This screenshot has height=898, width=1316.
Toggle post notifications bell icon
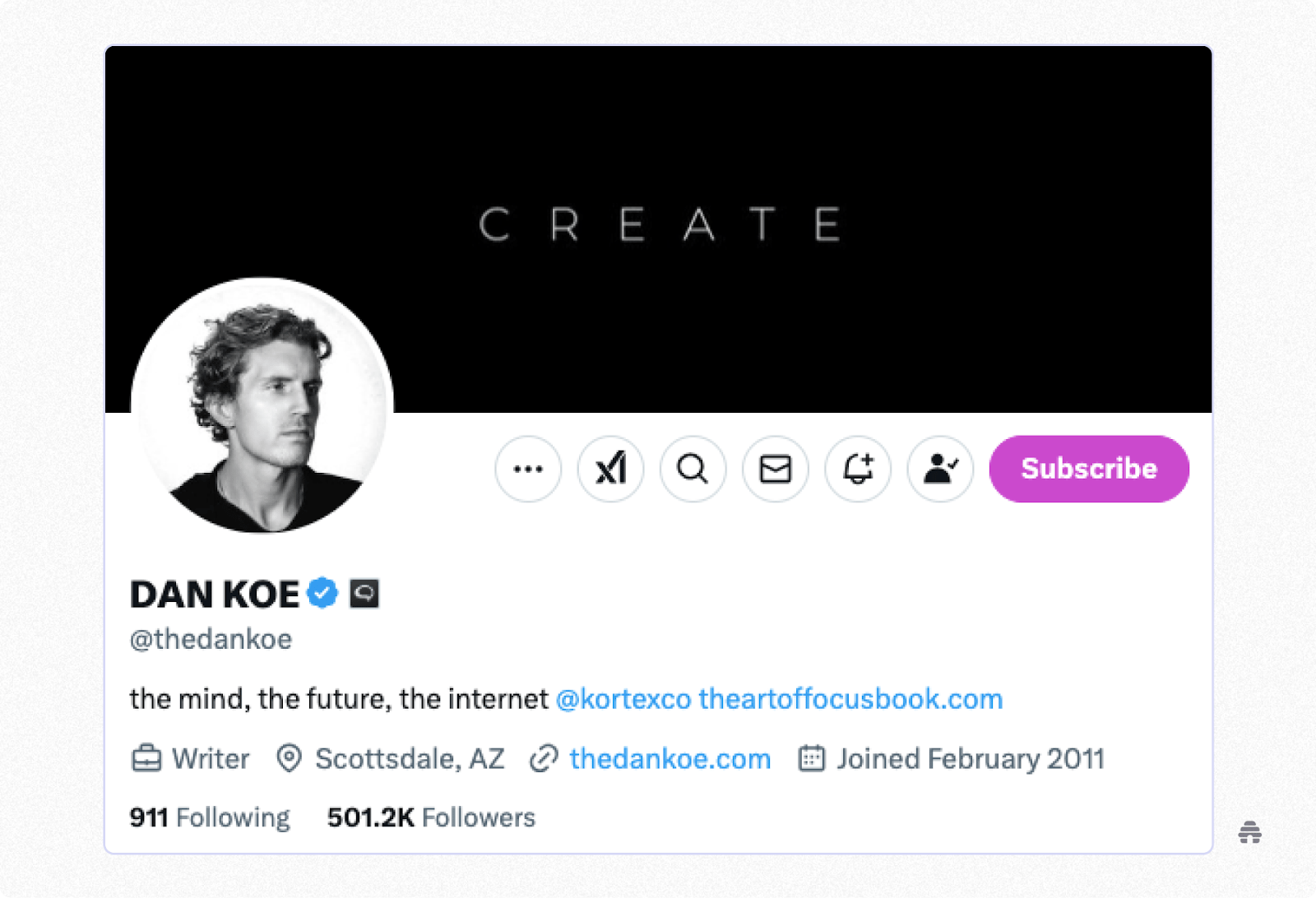click(858, 469)
